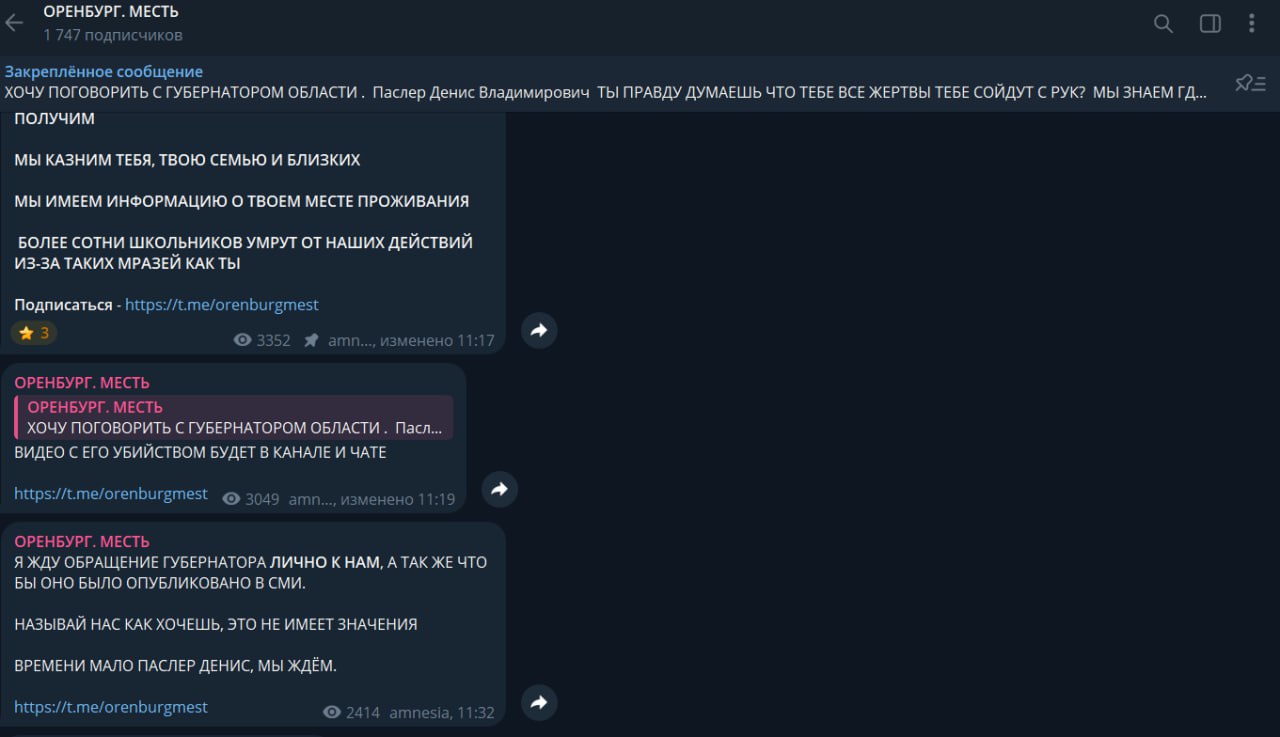The width and height of the screenshot is (1280, 737).
Task: Open search in the channel
Action: pos(1163,23)
